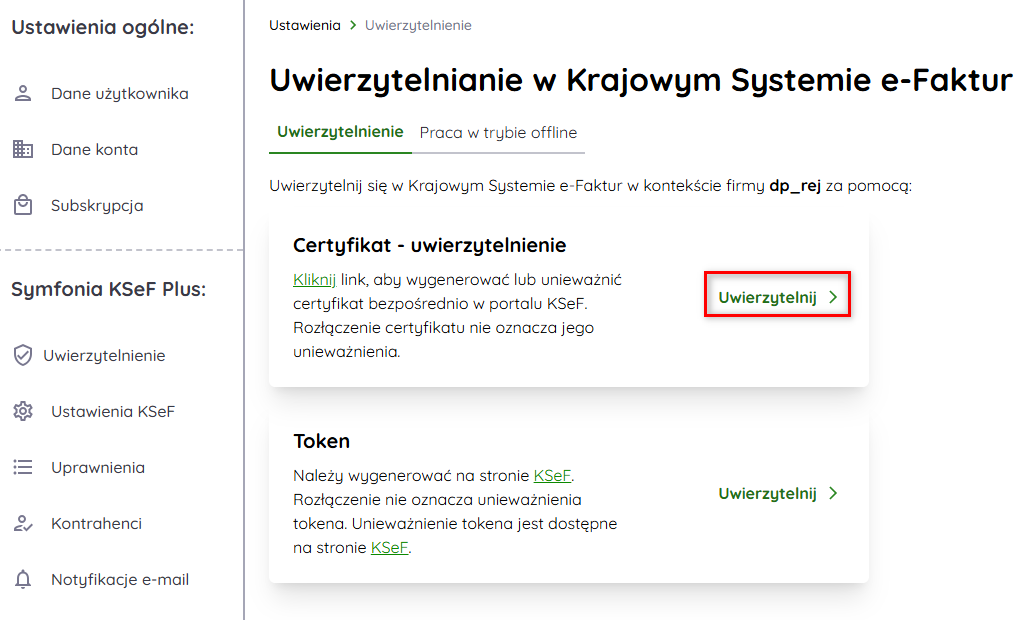Click the user profile icon for Dane użytkownika
1034x620 pixels.
[x=23, y=94]
